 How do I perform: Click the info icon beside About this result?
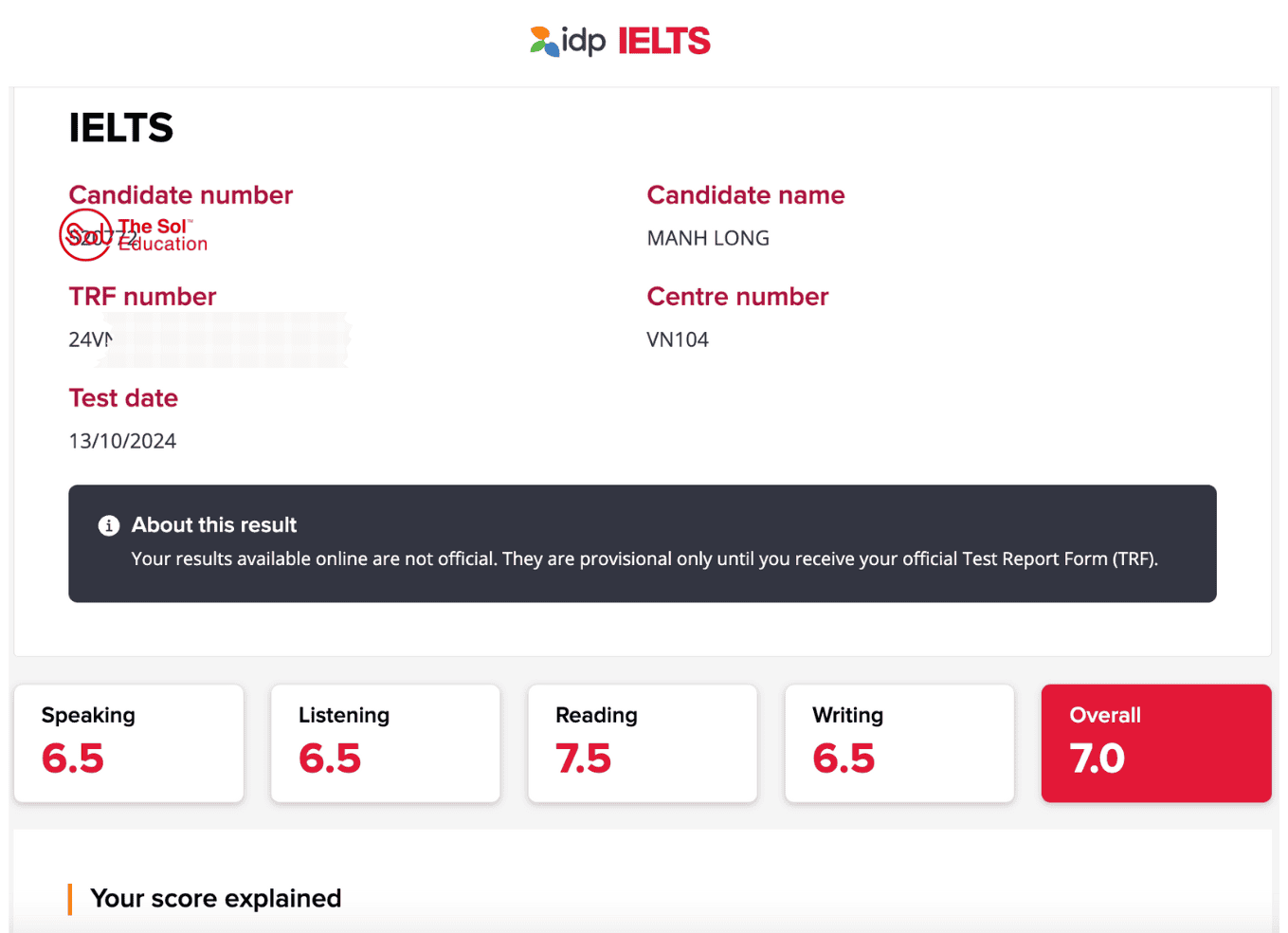coord(109,525)
